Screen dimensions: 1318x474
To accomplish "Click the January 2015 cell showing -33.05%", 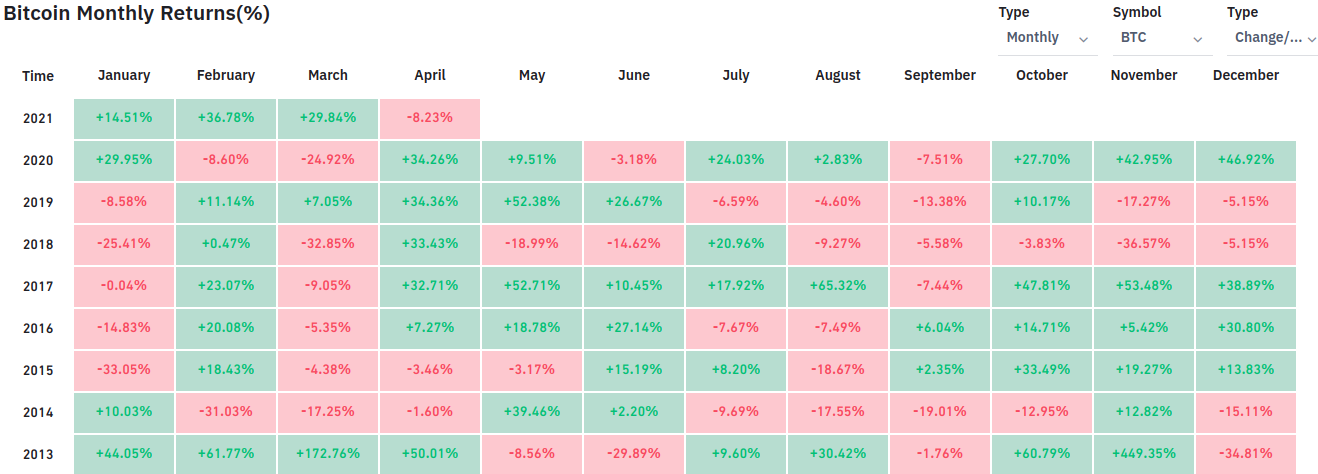I will tap(124, 370).
